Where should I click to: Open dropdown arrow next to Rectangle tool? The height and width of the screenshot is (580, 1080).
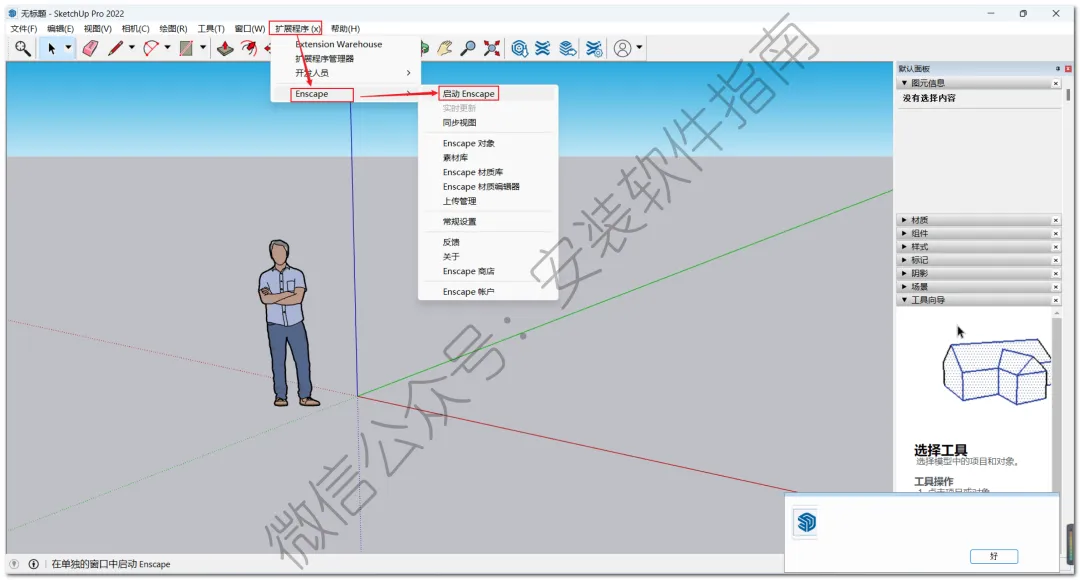202,48
